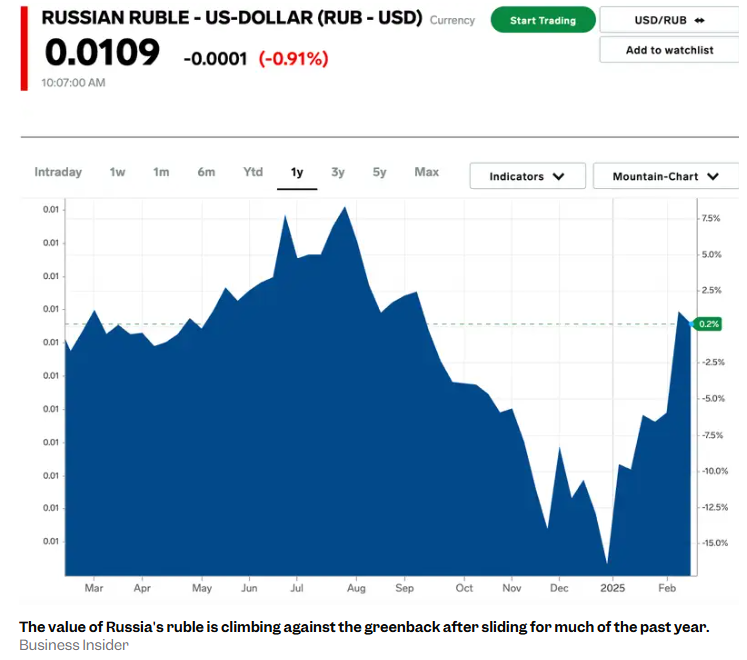Select the Ytd range tab
747x660 pixels.
tap(253, 172)
